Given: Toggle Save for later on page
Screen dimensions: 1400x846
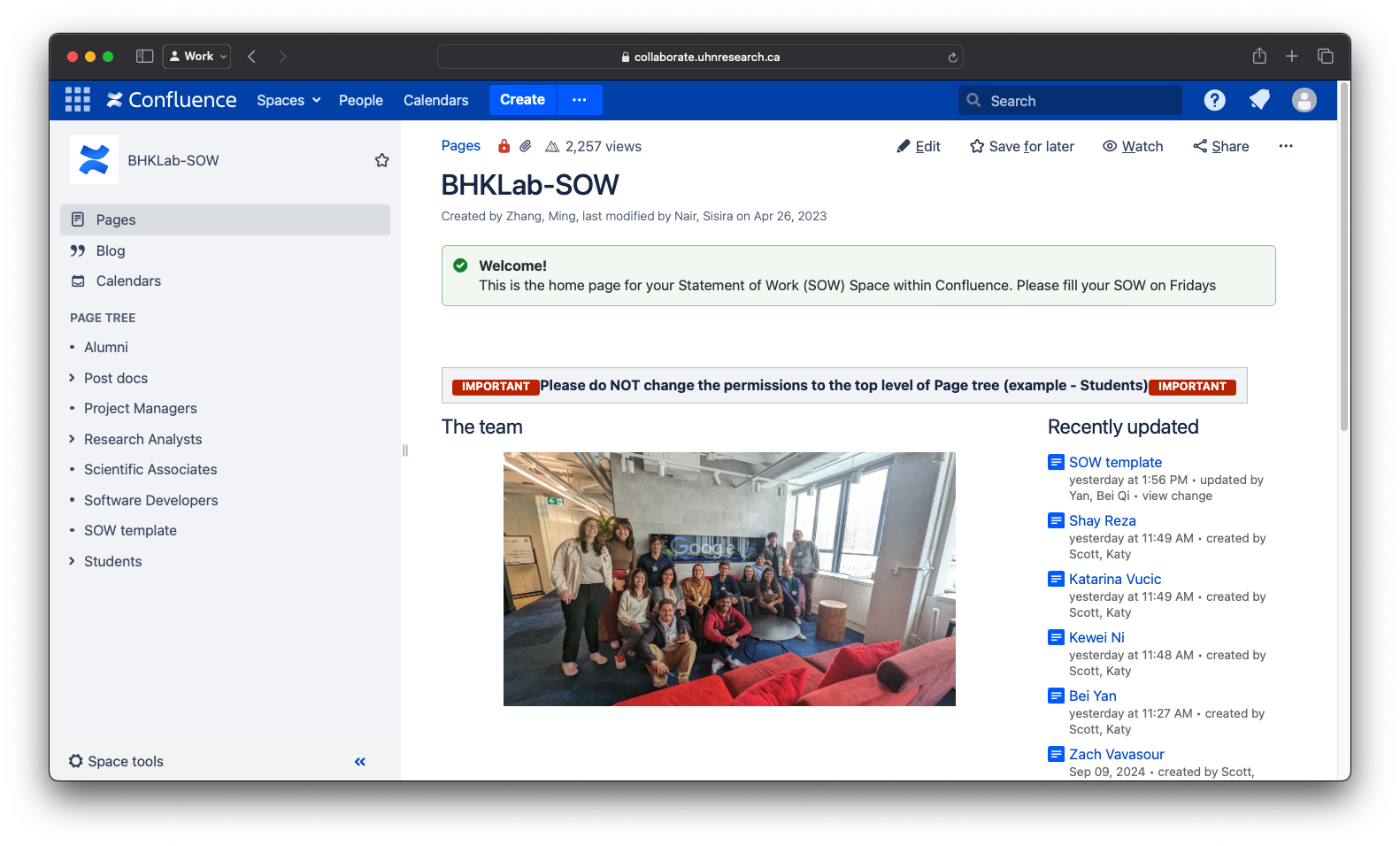Looking at the screenshot, I should pyautogui.click(x=1022, y=146).
